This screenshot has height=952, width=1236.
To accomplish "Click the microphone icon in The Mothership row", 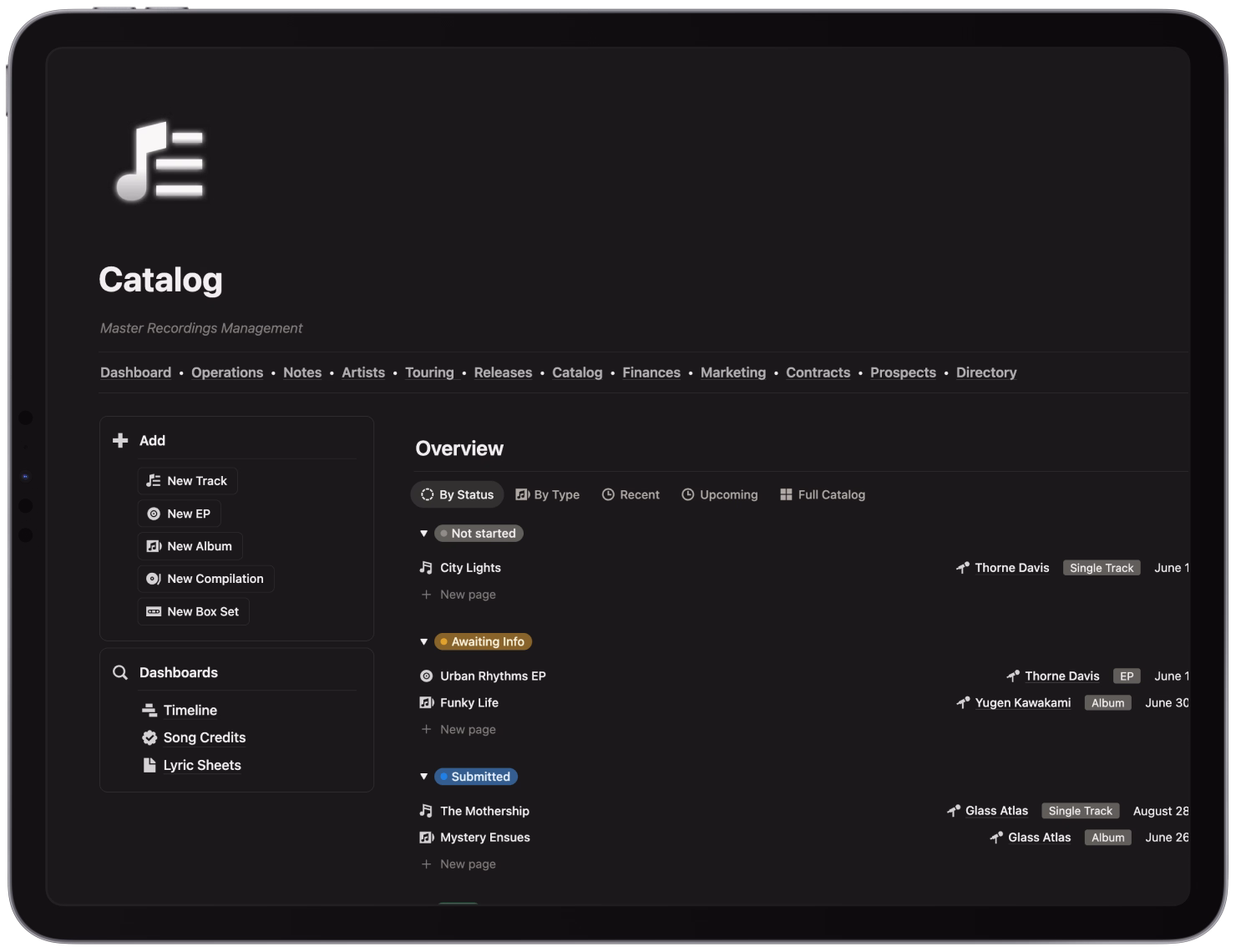I will coord(954,811).
